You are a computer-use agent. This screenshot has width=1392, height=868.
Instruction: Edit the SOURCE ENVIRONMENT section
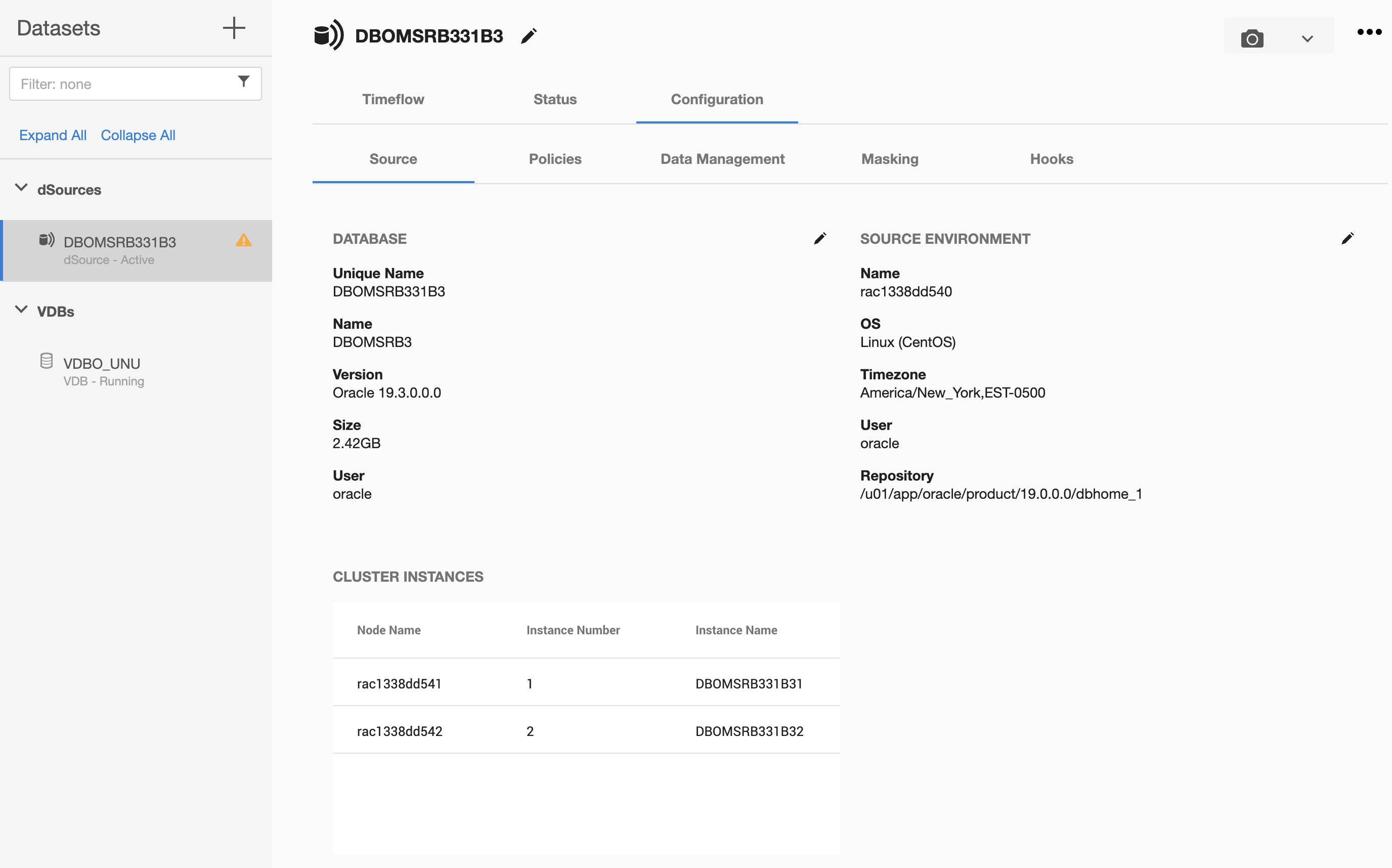[x=1347, y=238]
